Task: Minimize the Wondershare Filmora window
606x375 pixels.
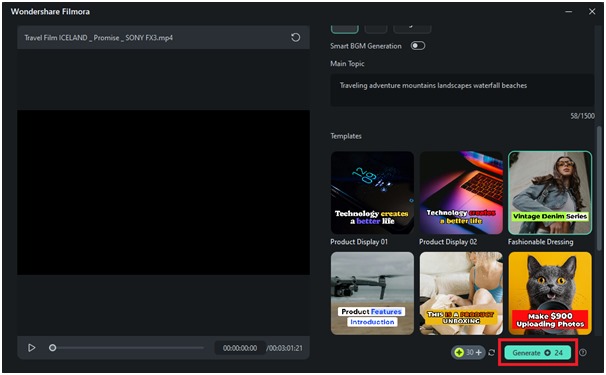Action: pyautogui.click(x=569, y=12)
